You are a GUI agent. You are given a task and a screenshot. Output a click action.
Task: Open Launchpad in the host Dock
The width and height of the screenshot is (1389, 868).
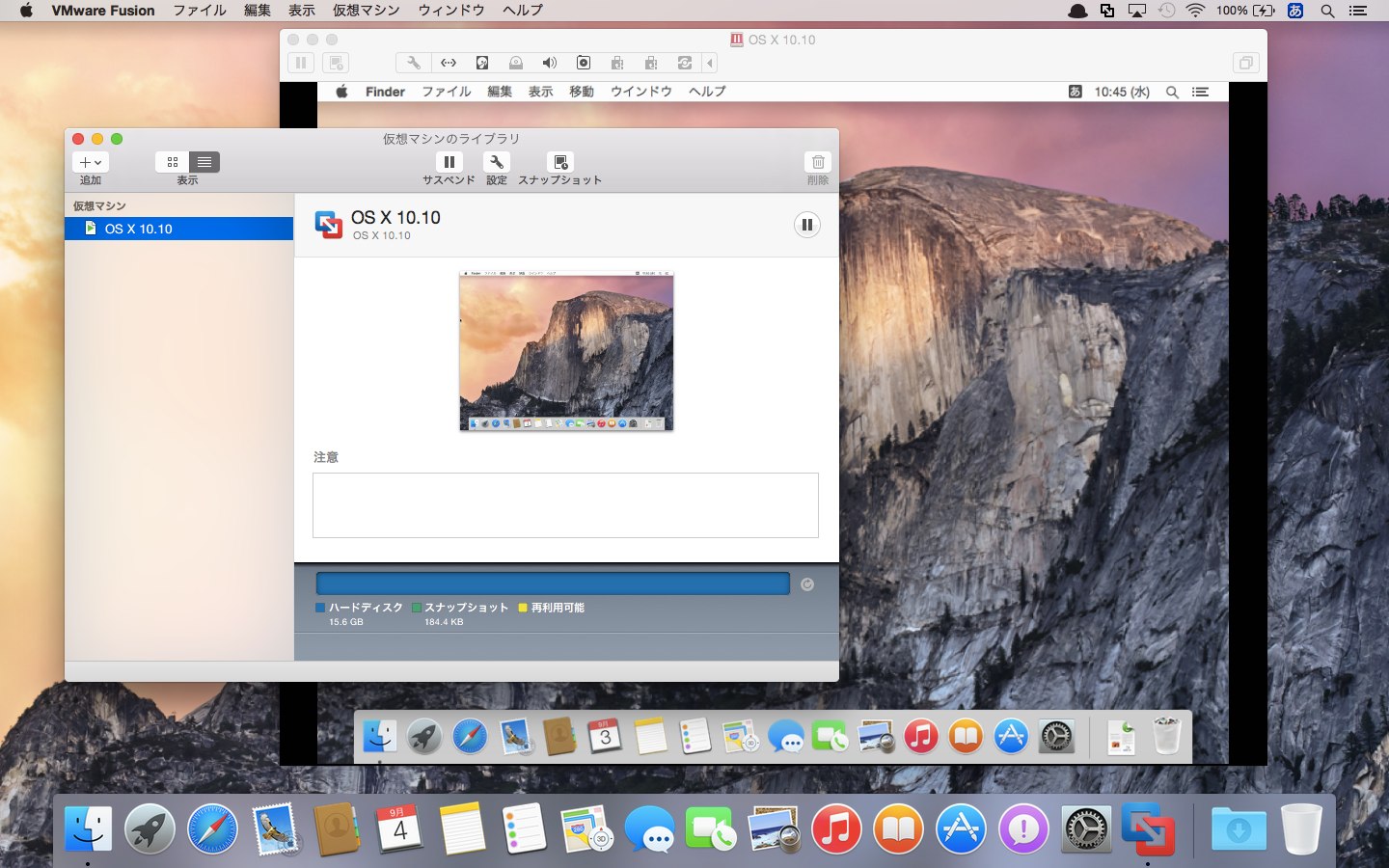[x=150, y=828]
